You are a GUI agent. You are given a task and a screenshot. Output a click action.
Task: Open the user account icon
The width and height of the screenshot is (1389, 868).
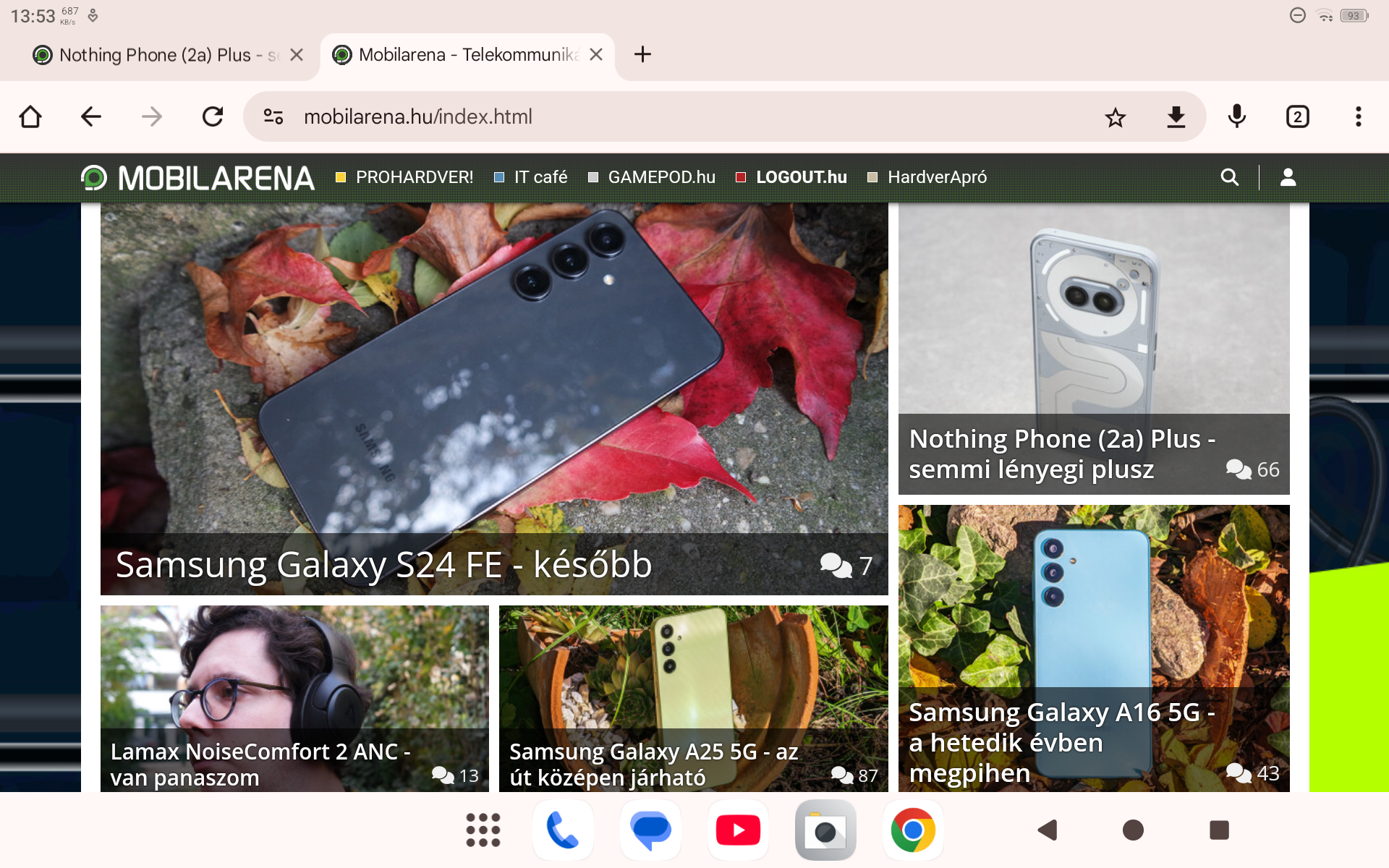[1288, 177]
